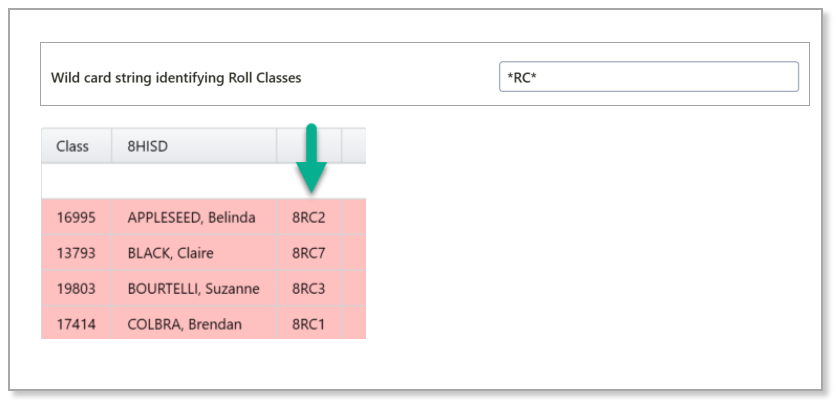Click roll class 8RC7 cell

(x=309, y=253)
